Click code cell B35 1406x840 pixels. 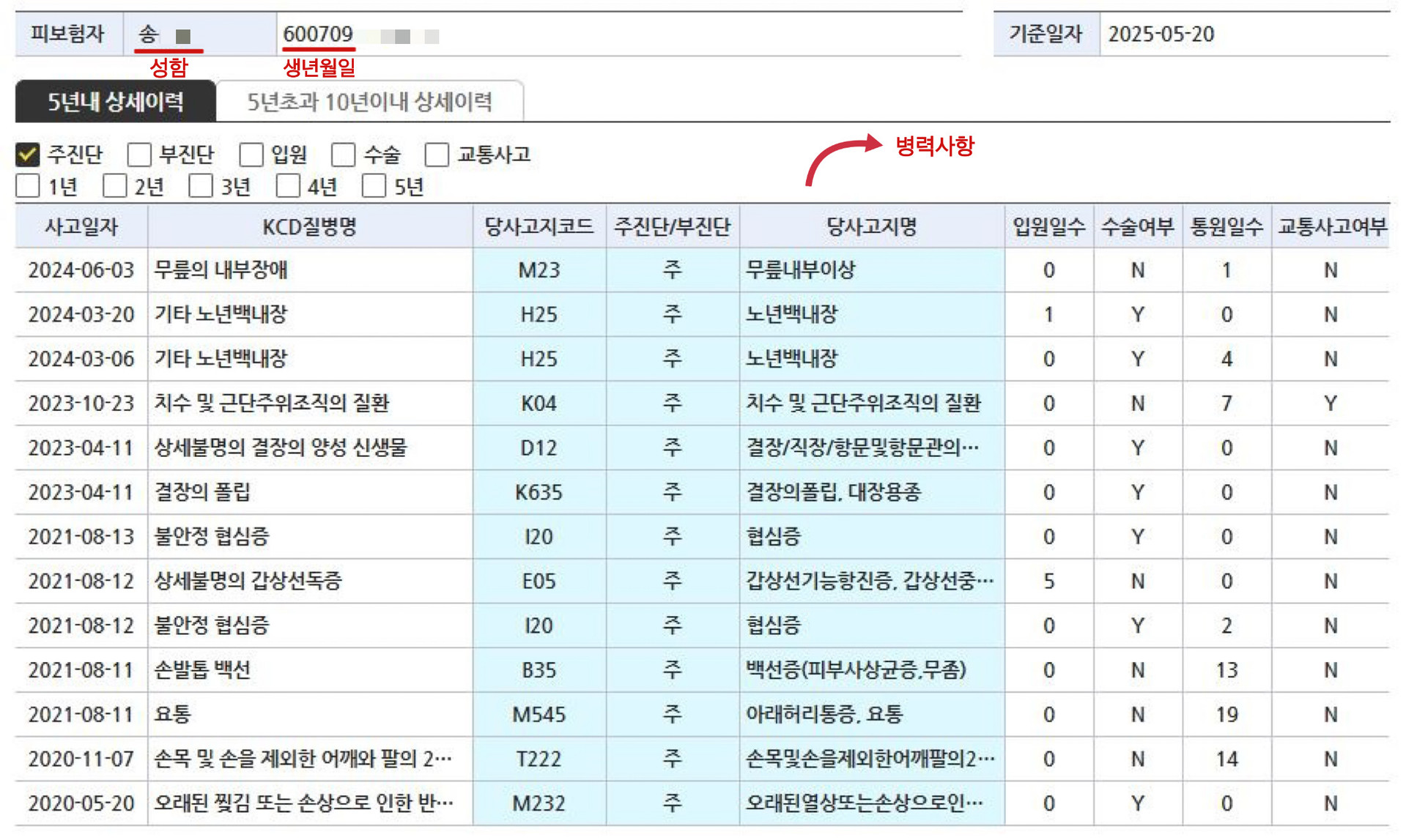click(539, 670)
